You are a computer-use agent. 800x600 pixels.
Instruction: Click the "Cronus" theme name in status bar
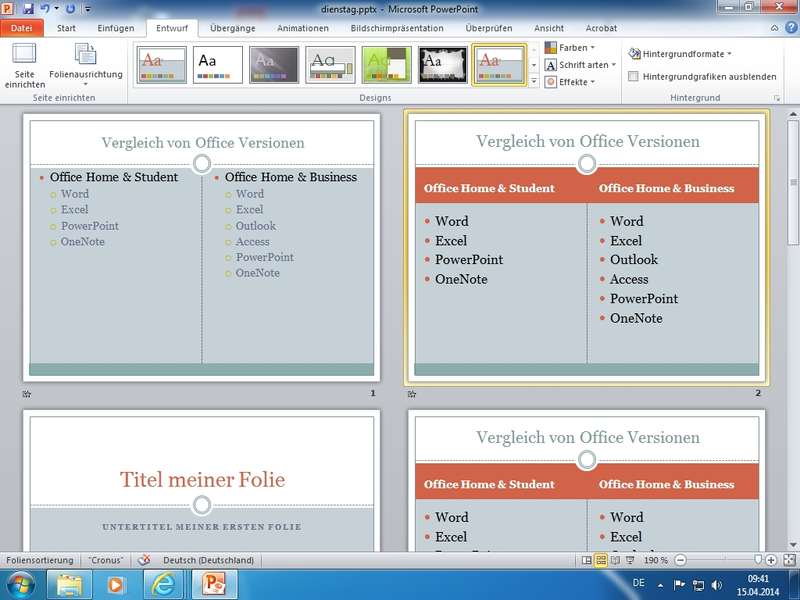point(106,560)
